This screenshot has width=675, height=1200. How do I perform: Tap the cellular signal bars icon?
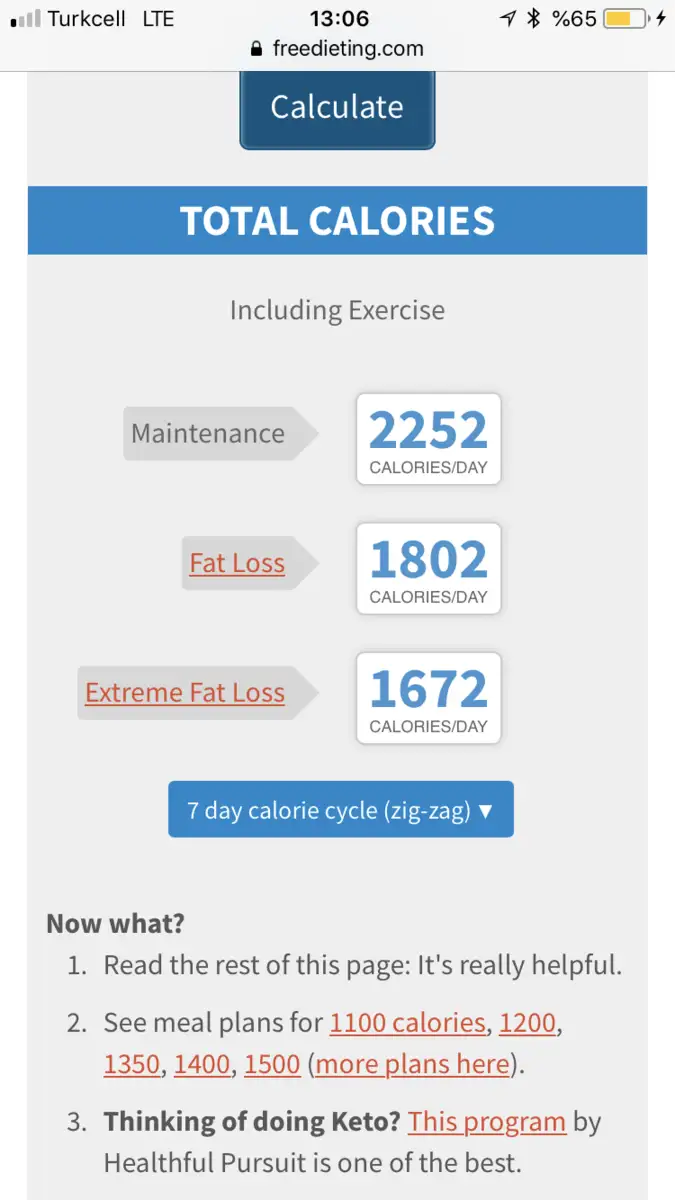click(x=26, y=18)
